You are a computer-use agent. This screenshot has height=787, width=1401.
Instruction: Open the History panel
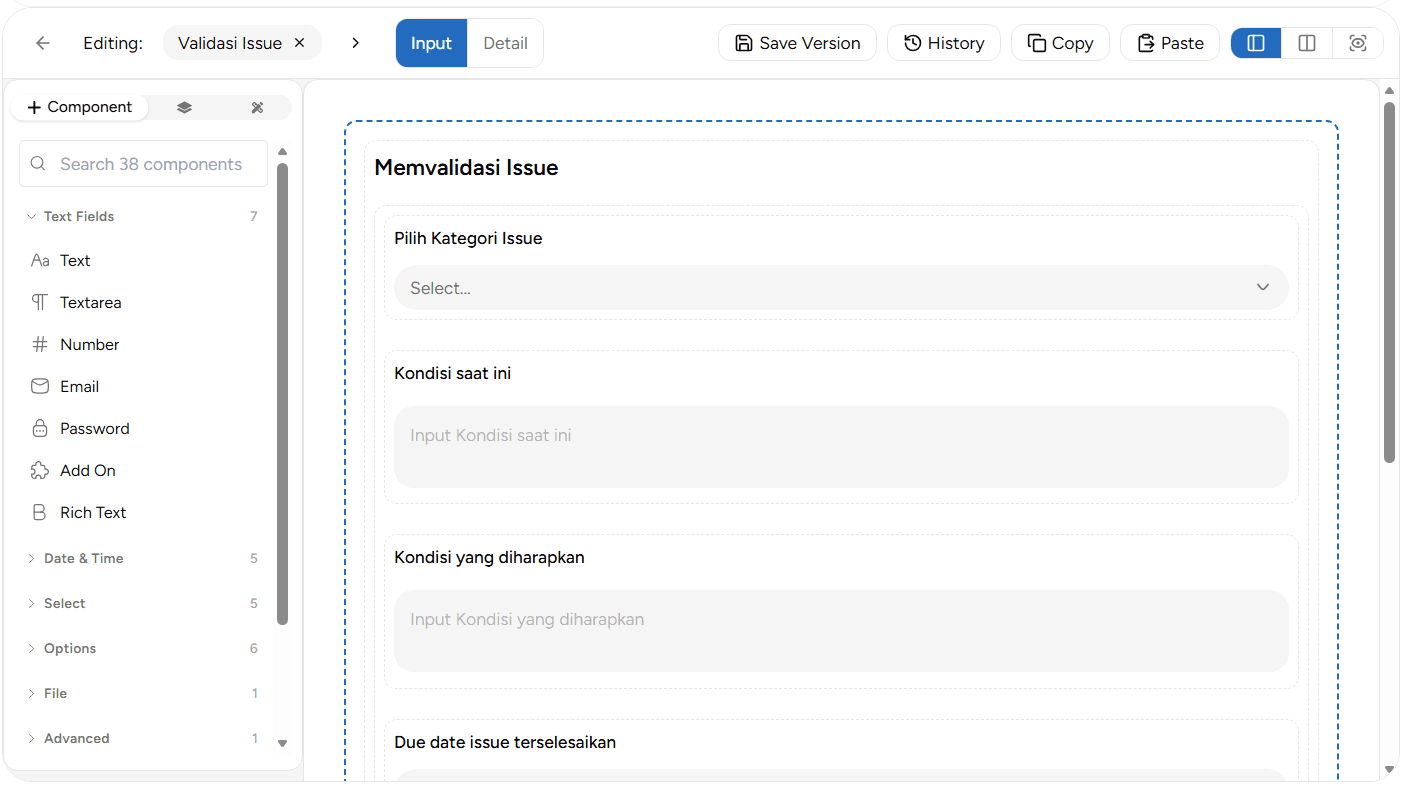(944, 43)
